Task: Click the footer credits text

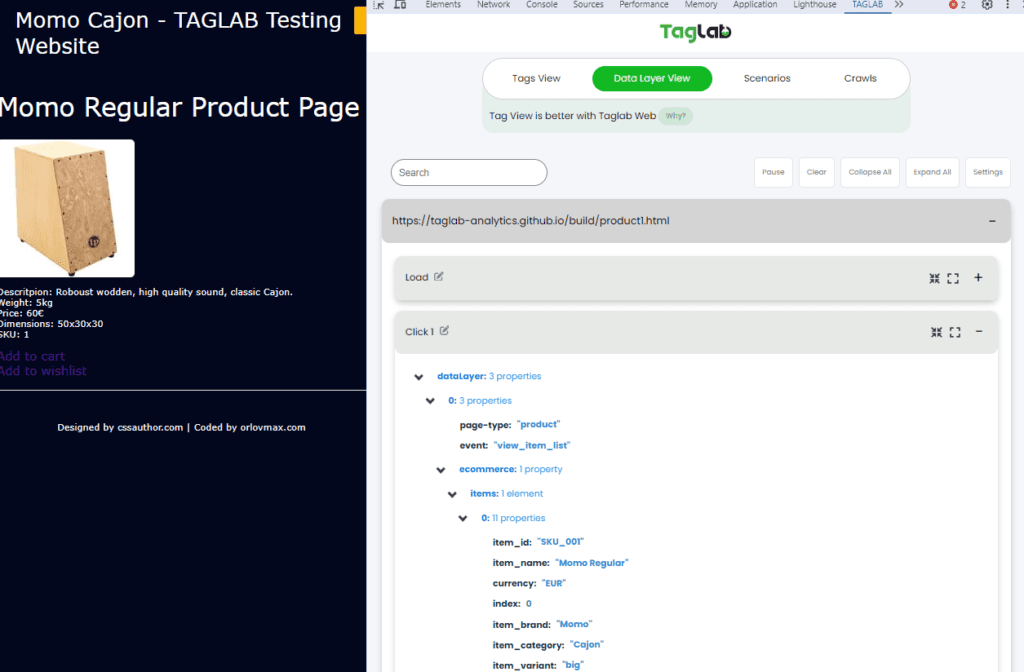Action: click(182, 428)
